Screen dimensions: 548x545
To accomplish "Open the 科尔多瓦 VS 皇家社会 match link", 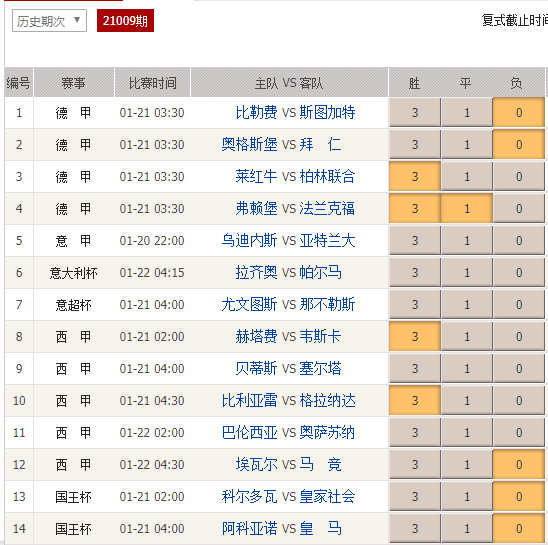I will pyautogui.click(x=288, y=496).
